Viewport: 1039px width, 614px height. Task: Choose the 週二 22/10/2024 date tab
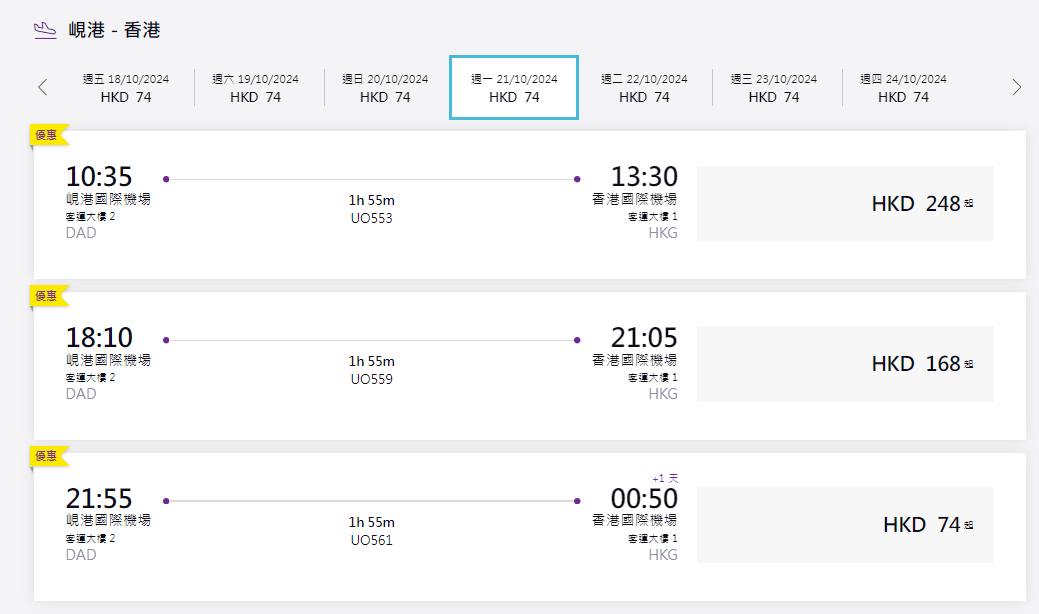point(644,88)
